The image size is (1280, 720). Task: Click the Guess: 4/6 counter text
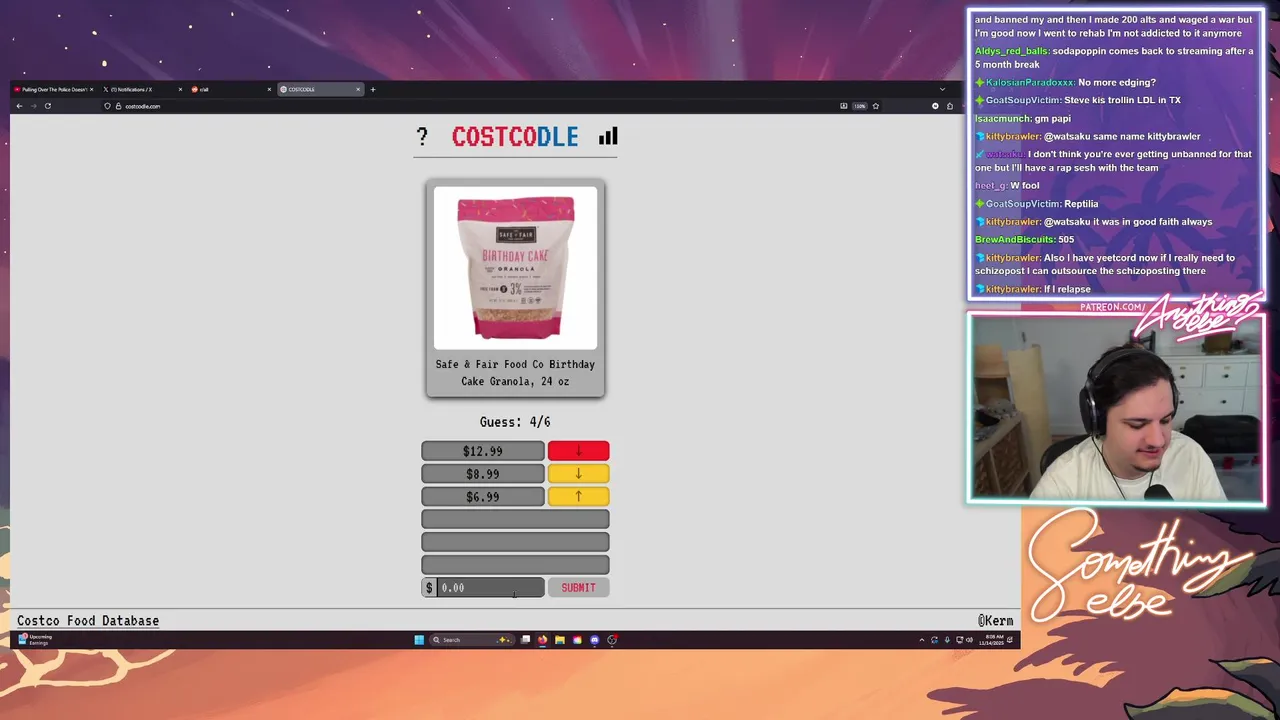coord(515,422)
